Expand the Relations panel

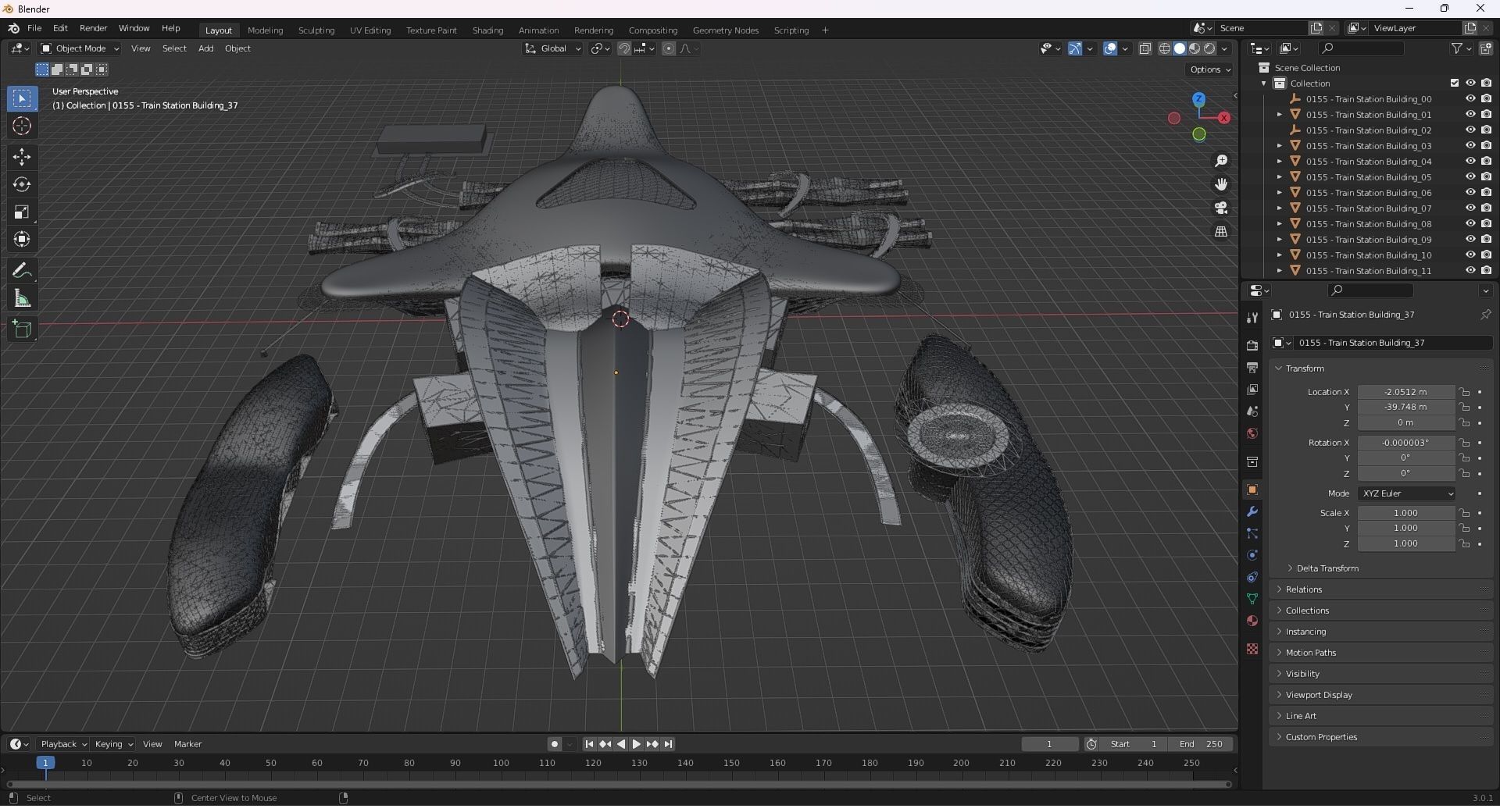[x=1303, y=589]
